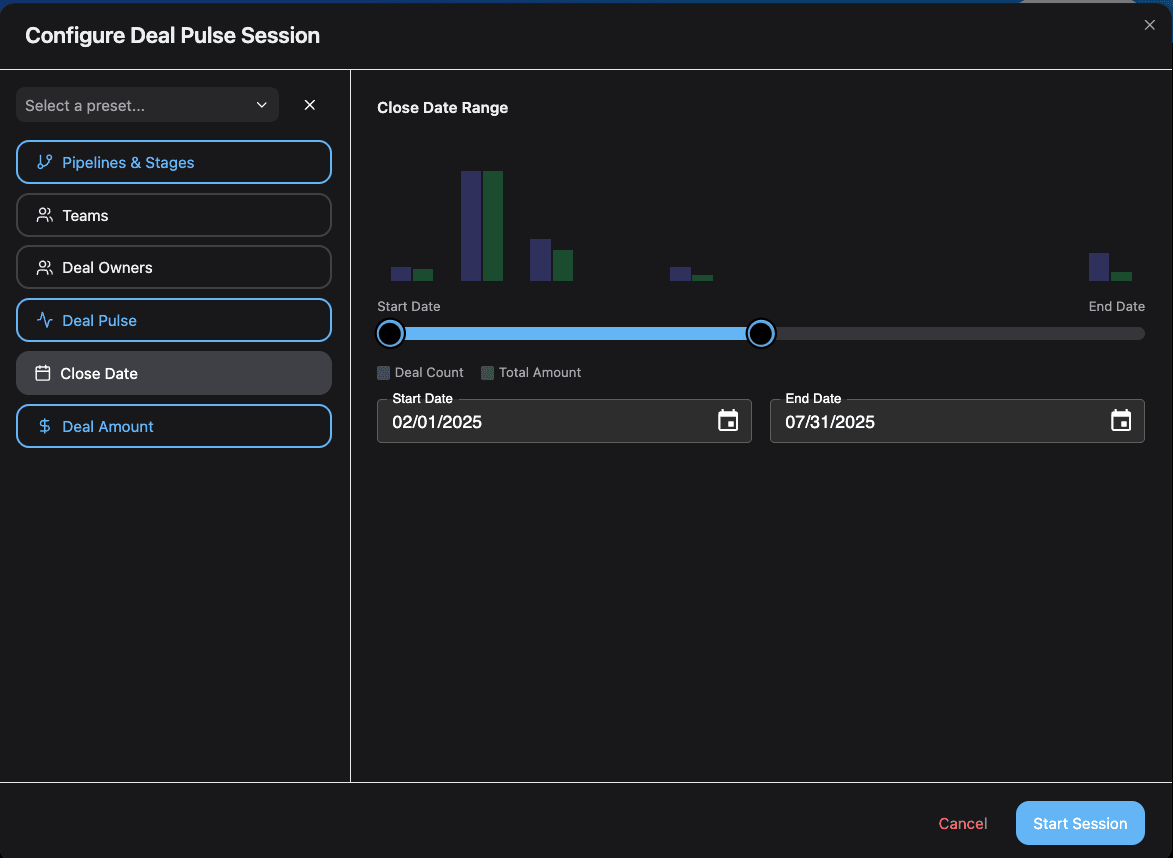The height and width of the screenshot is (858, 1173).
Task: Click the right slider handle on range
Action: [x=761, y=334]
